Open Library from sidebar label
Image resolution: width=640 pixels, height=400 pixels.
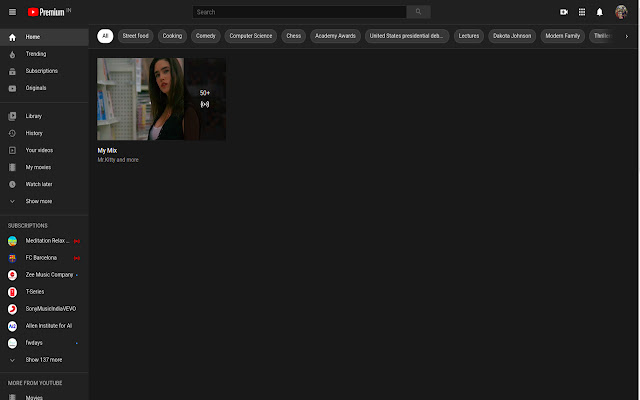(34, 116)
